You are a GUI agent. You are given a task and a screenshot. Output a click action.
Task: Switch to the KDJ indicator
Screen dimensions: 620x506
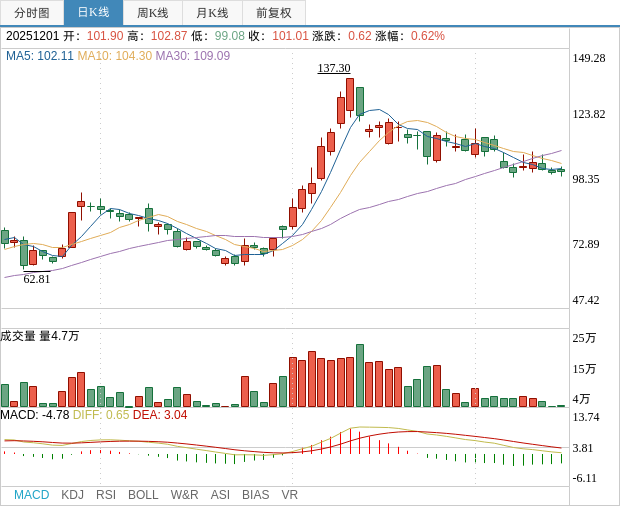point(72,495)
